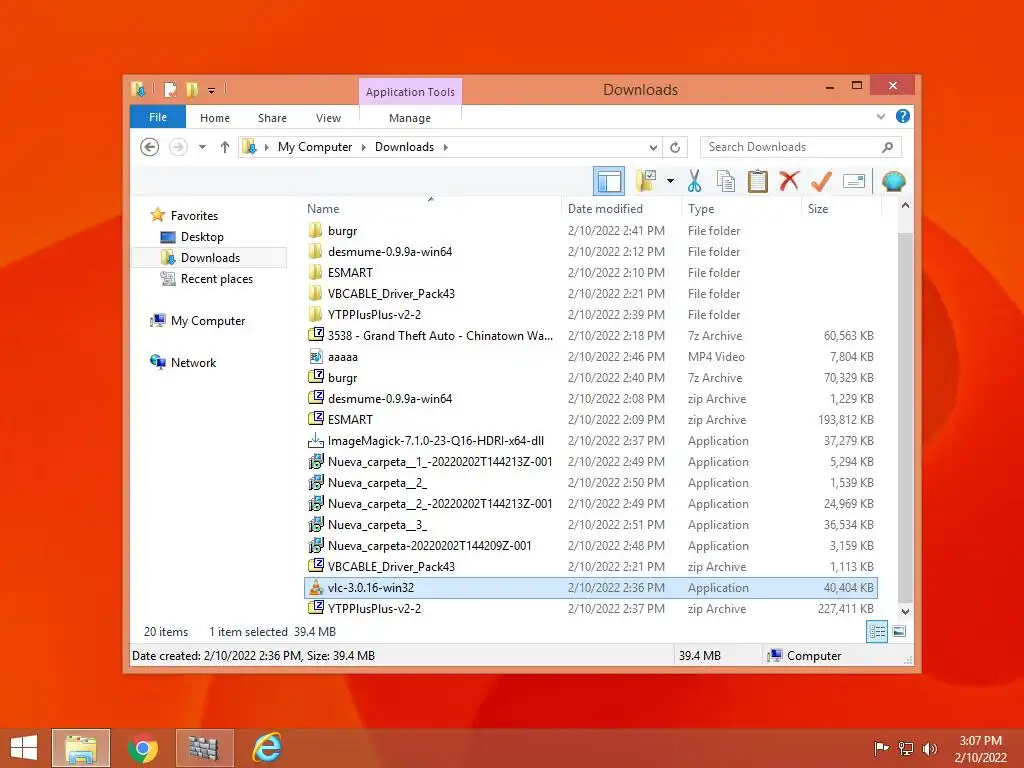Open the File menu tab
The width and height of the screenshot is (1024, 768).
click(158, 118)
